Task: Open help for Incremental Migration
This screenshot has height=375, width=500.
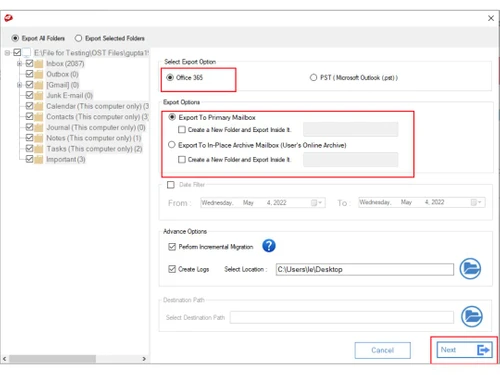Action: (269, 246)
